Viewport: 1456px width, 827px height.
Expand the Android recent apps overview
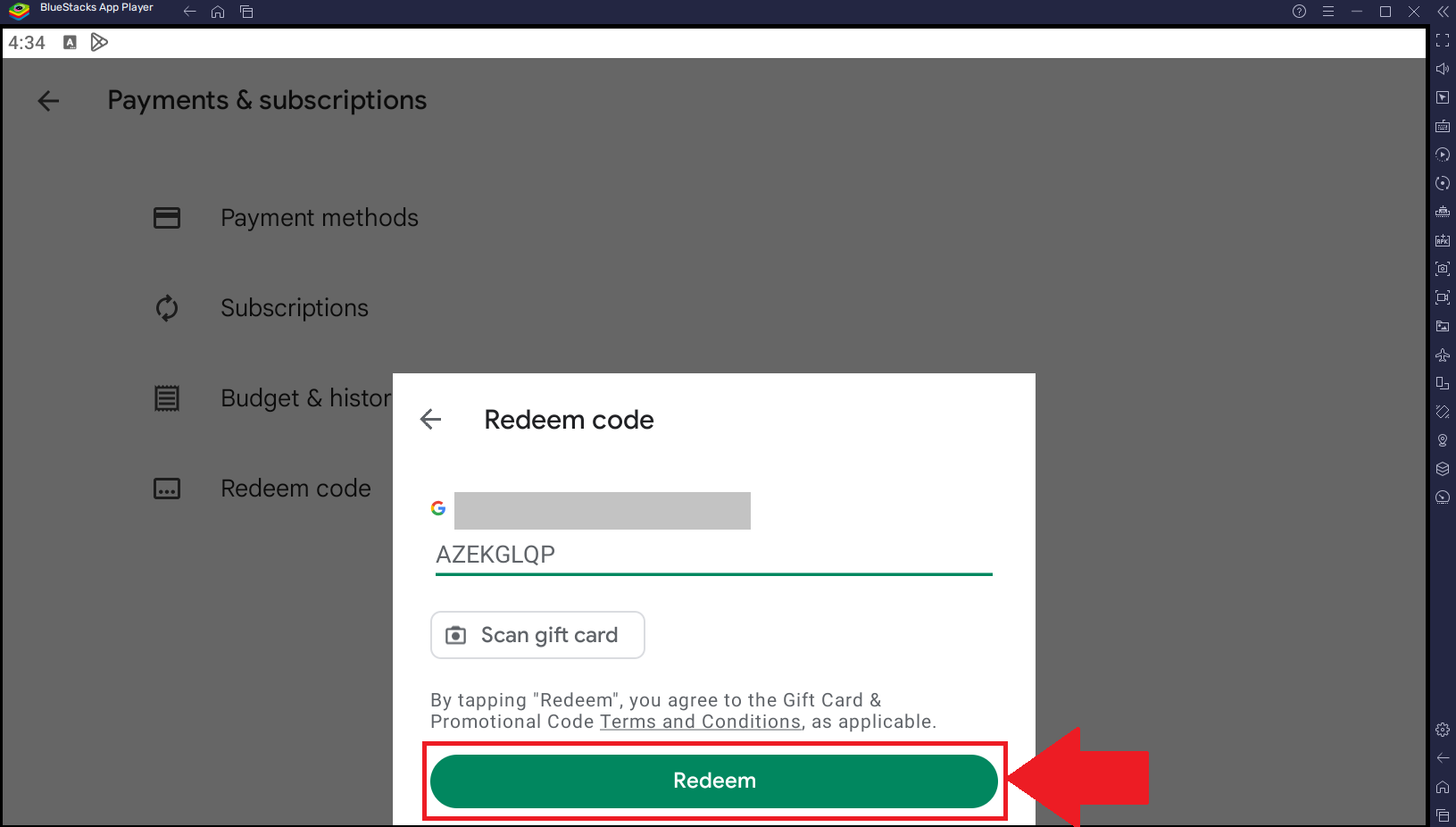(246, 12)
